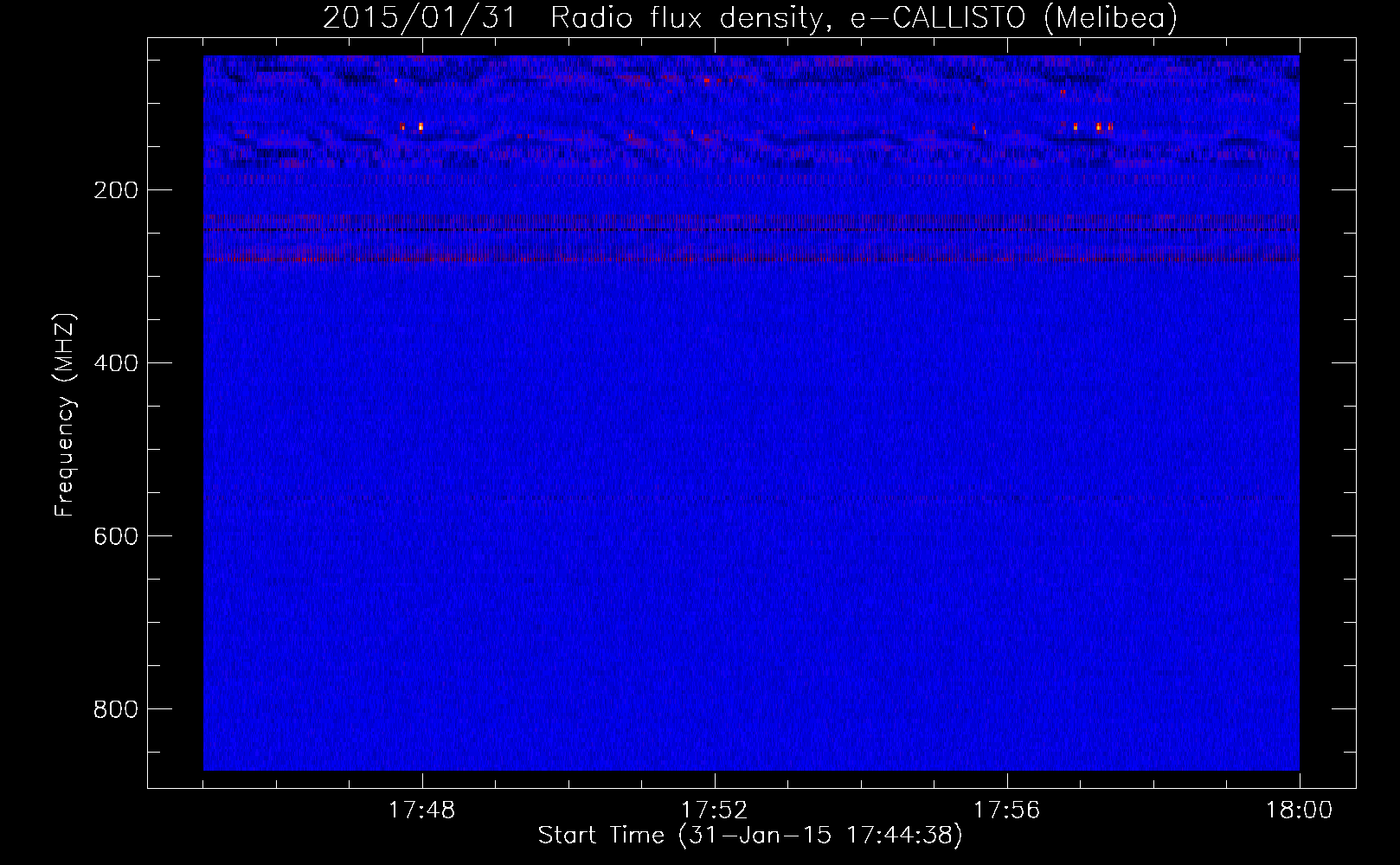The width and height of the screenshot is (1400, 865).
Task: Click the 17:48 time tick label
Action: click(x=422, y=811)
